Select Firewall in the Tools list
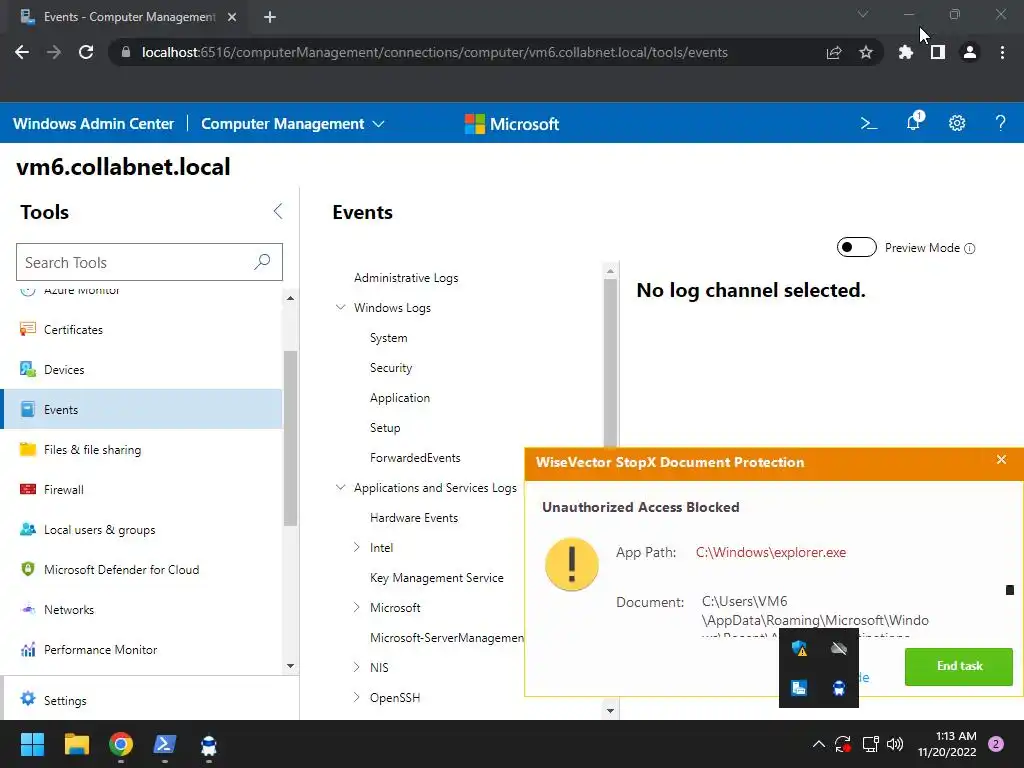Viewport: 1024px width, 768px height. pyautogui.click(x=142, y=489)
